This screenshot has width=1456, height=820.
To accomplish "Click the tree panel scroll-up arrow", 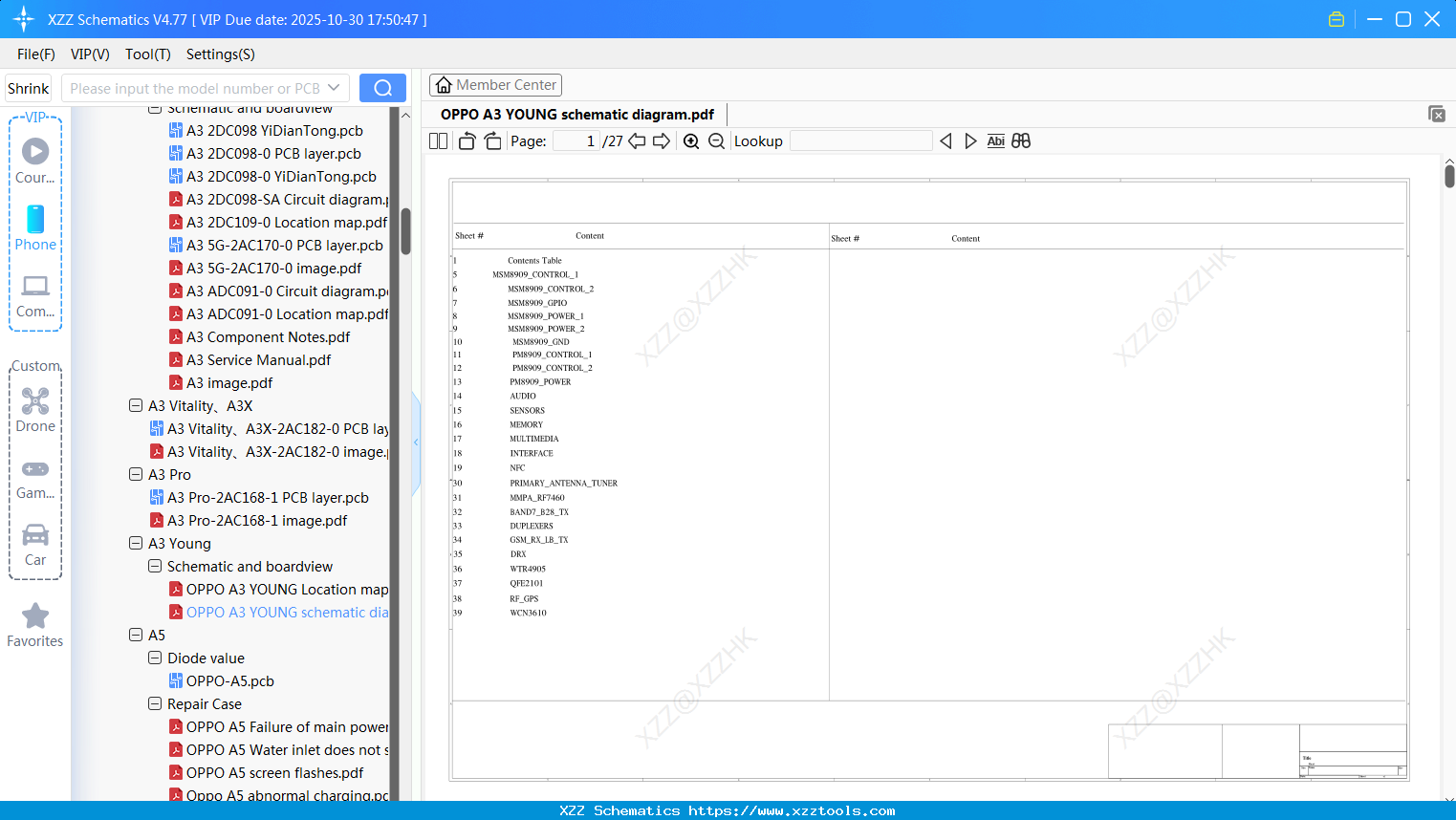I will pyautogui.click(x=405, y=115).
